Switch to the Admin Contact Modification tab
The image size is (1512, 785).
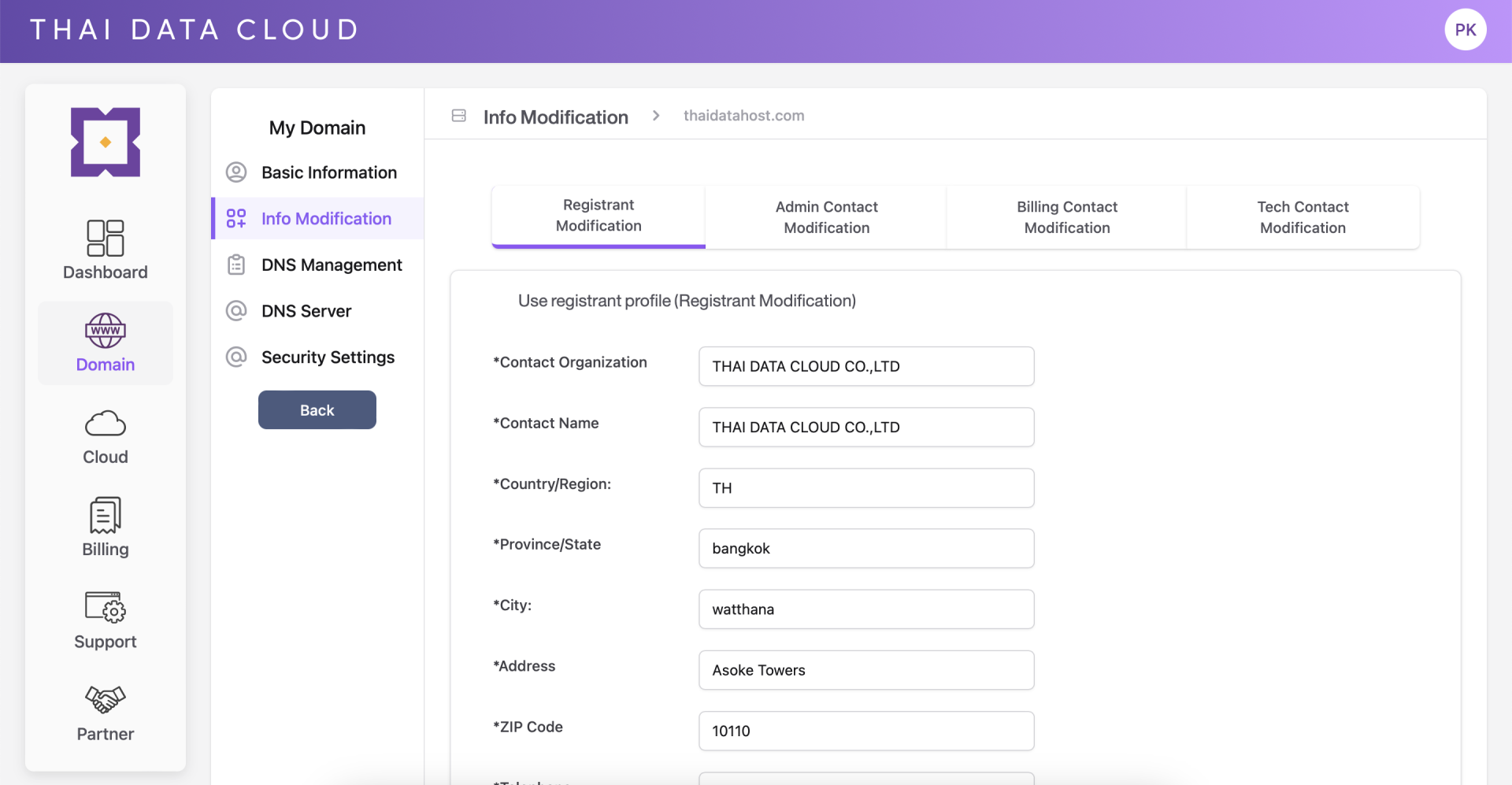(x=825, y=217)
